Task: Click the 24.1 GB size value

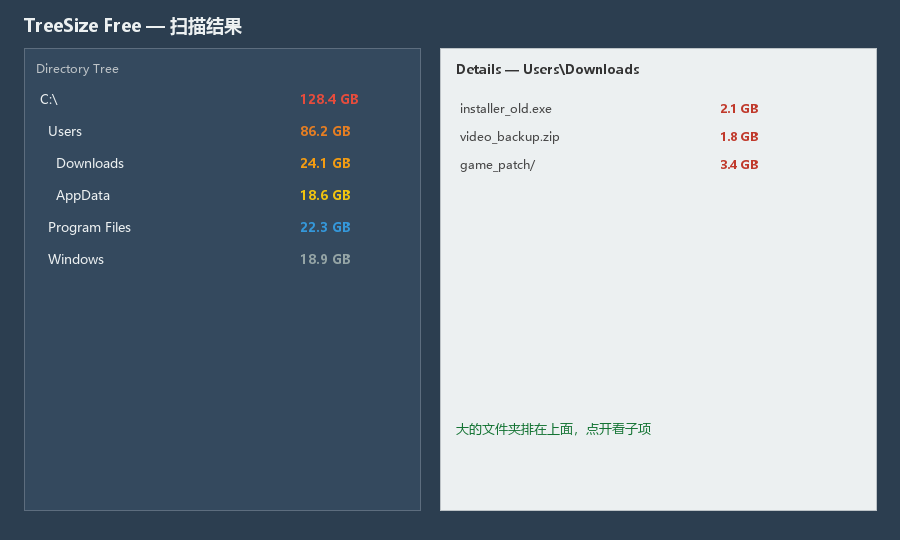Action: pos(325,164)
